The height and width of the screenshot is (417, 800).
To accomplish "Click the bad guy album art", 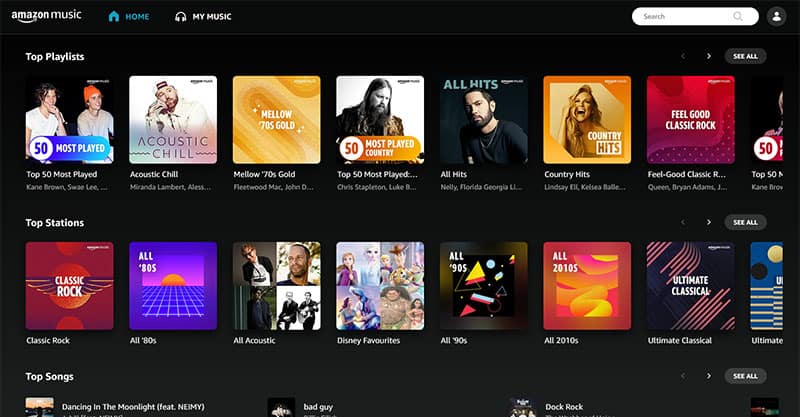I will click(281, 407).
